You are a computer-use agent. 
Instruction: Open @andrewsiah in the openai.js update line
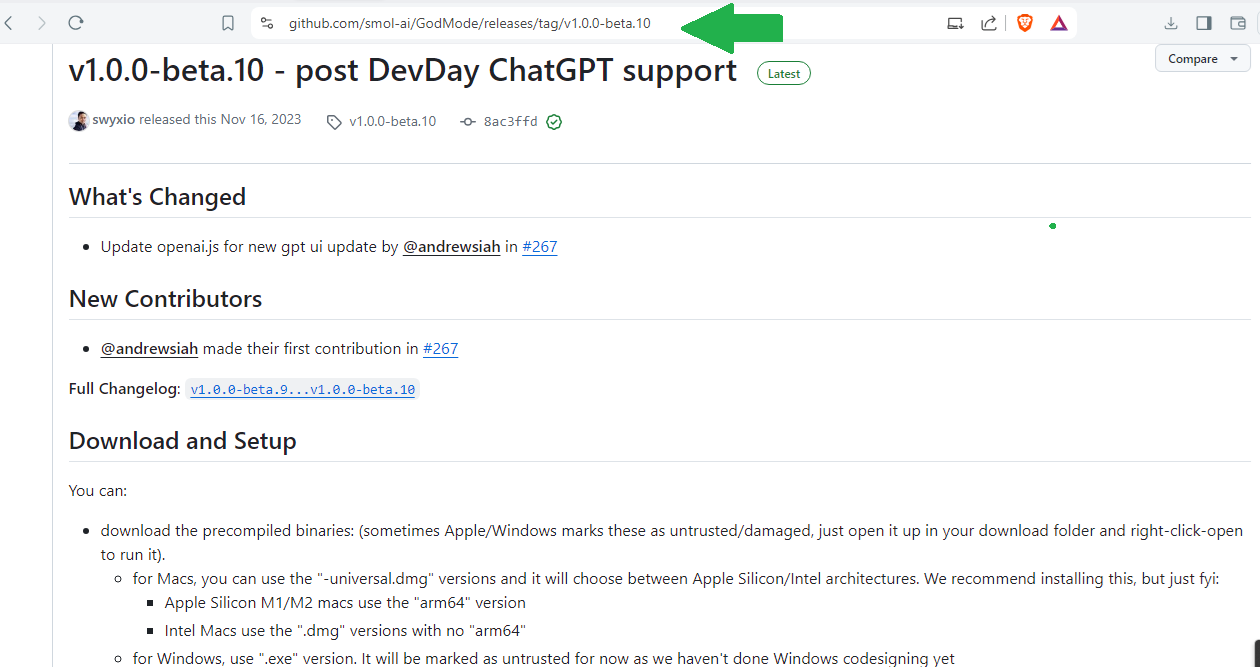pyautogui.click(x=451, y=247)
